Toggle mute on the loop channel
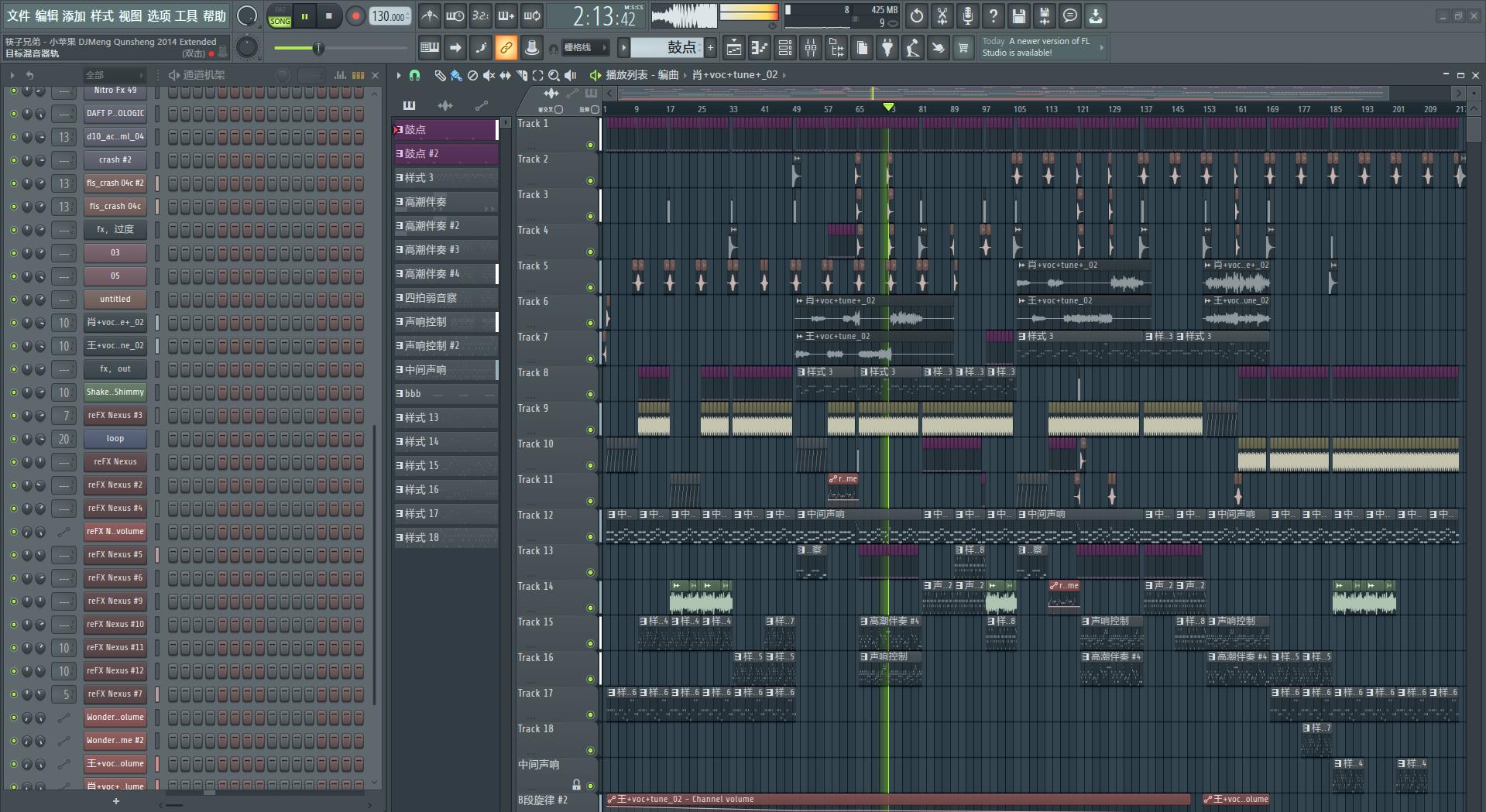 click(x=13, y=439)
